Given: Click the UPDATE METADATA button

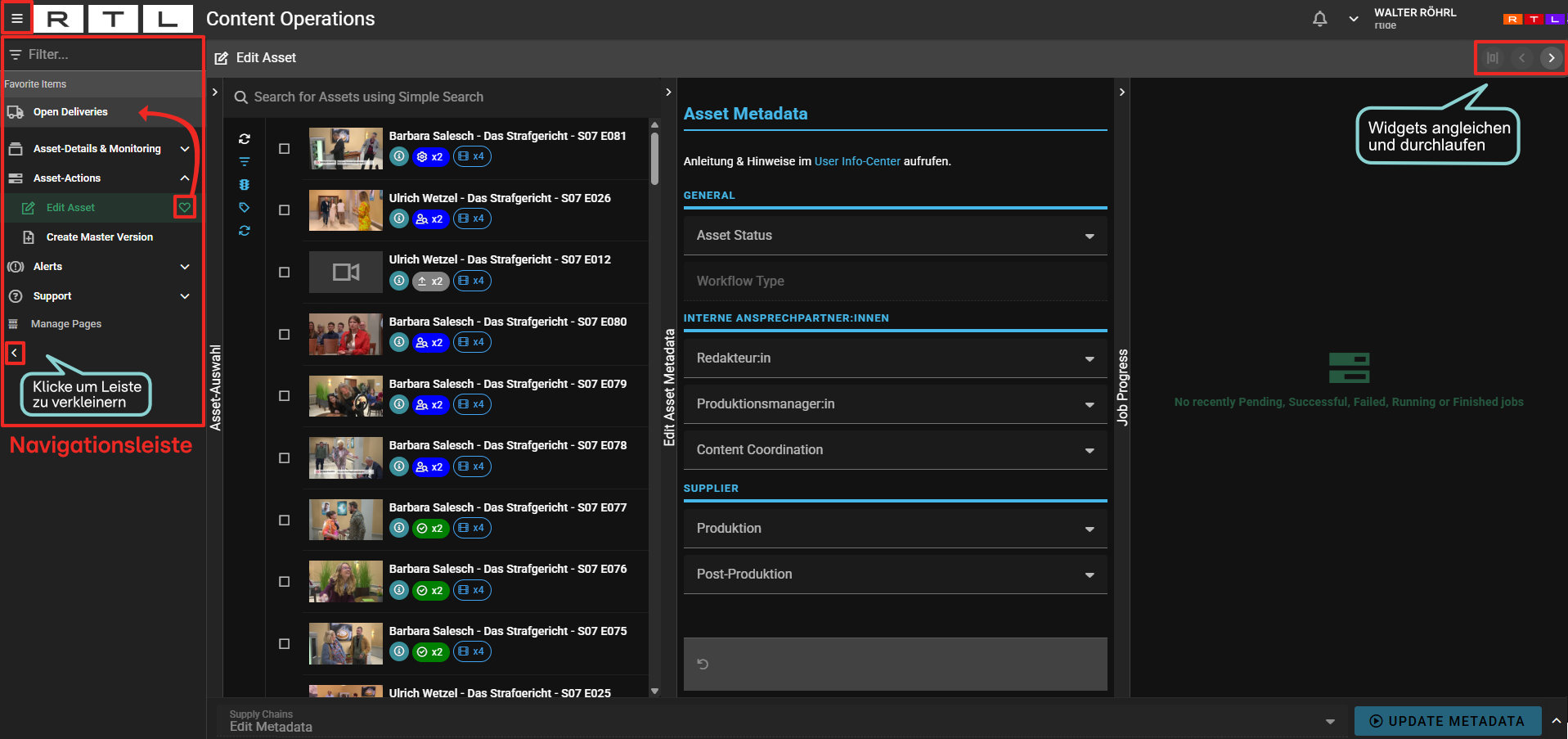Looking at the screenshot, I should pos(1447,721).
